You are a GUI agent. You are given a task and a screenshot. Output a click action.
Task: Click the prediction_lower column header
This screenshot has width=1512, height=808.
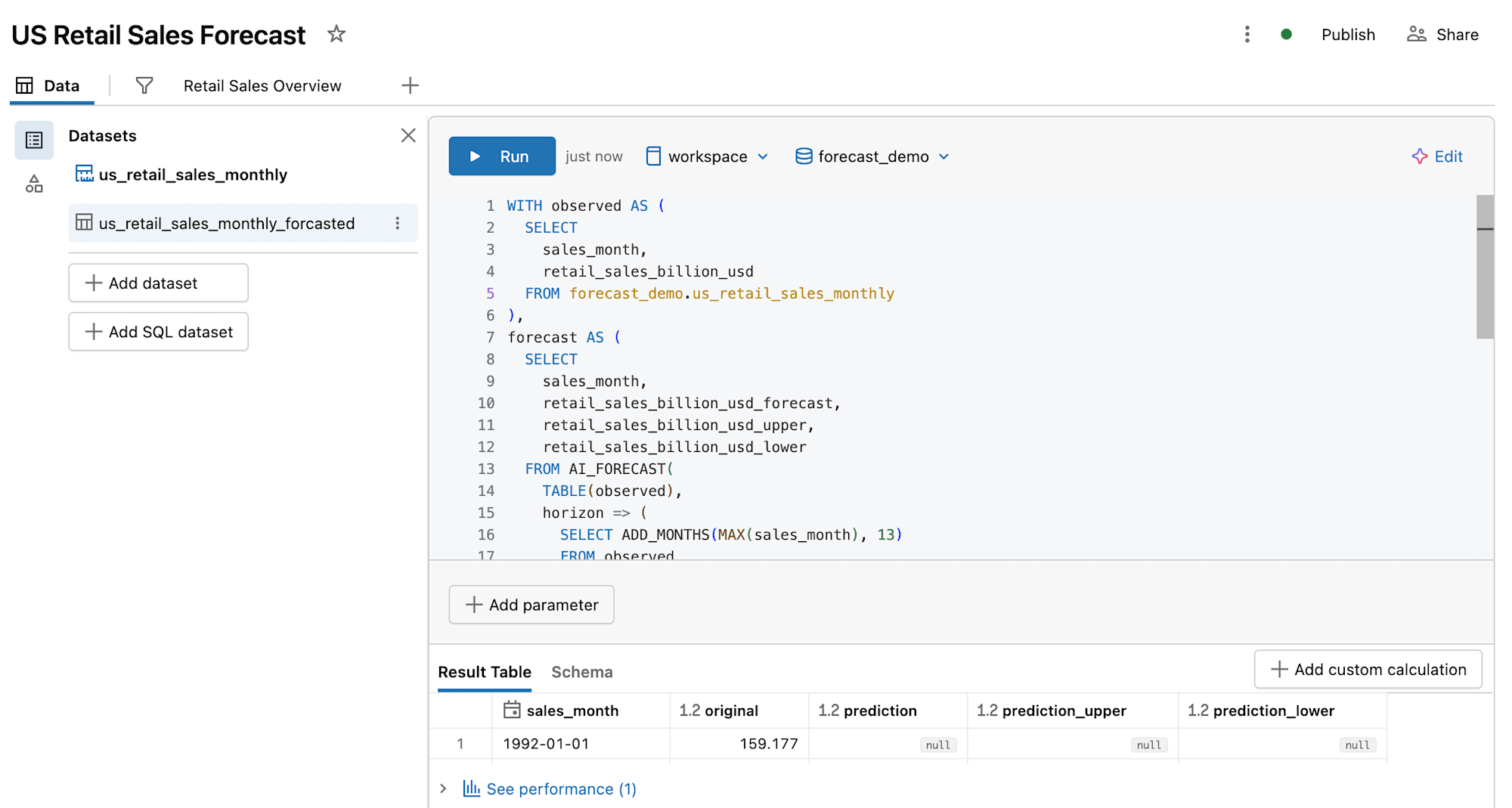tap(1282, 710)
